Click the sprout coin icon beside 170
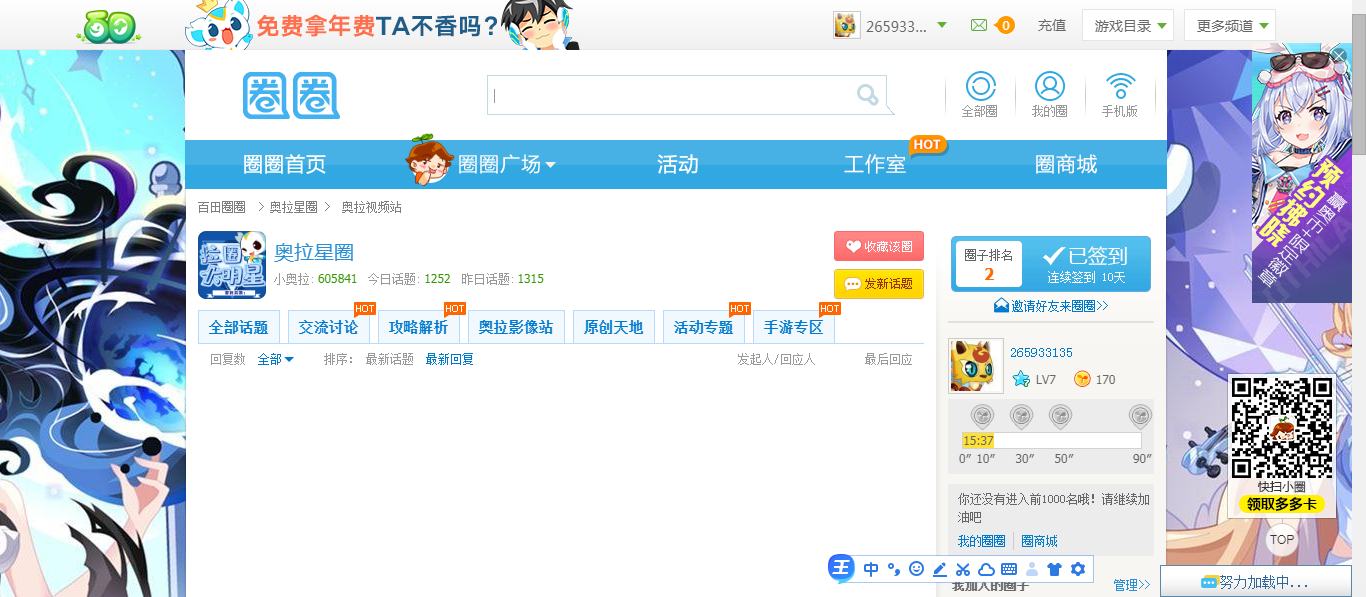Screen dimensions: 1366x597 pyautogui.click(x=1082, y=379)
